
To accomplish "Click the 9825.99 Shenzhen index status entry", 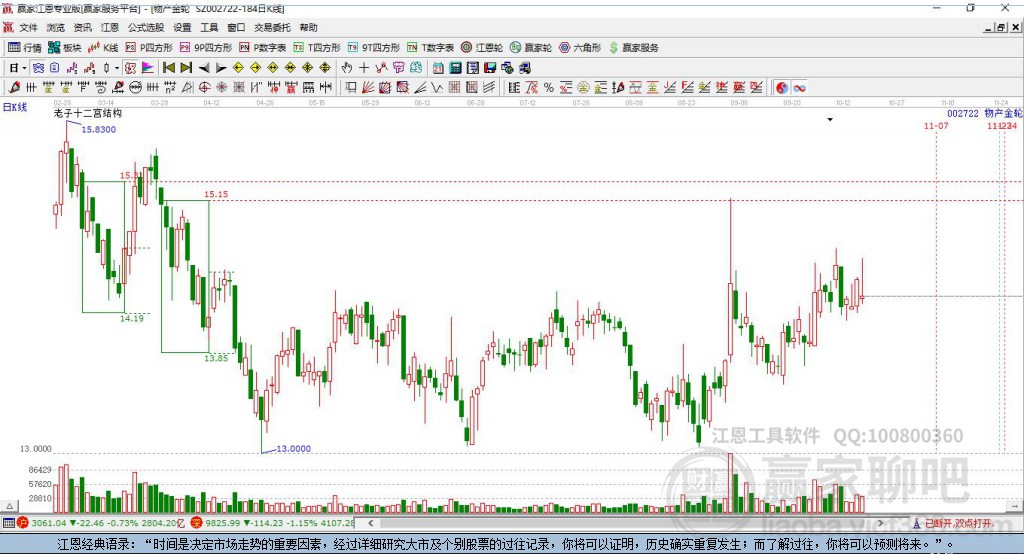I will pos(273,523).
